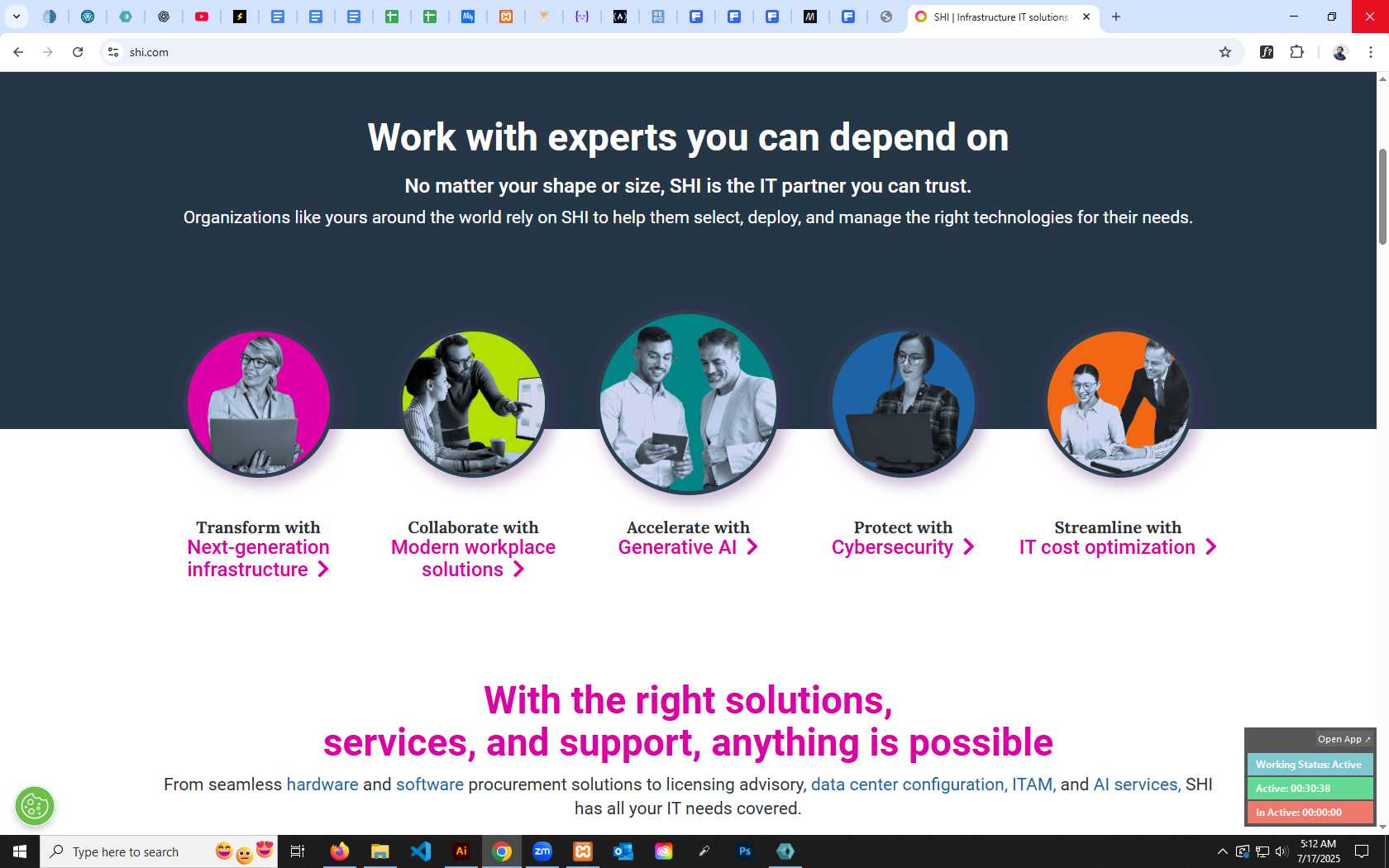The width and height of the screenshot is (1389, 868).
Task: Switch to the YouTube tab
Action: click(202, 17)
